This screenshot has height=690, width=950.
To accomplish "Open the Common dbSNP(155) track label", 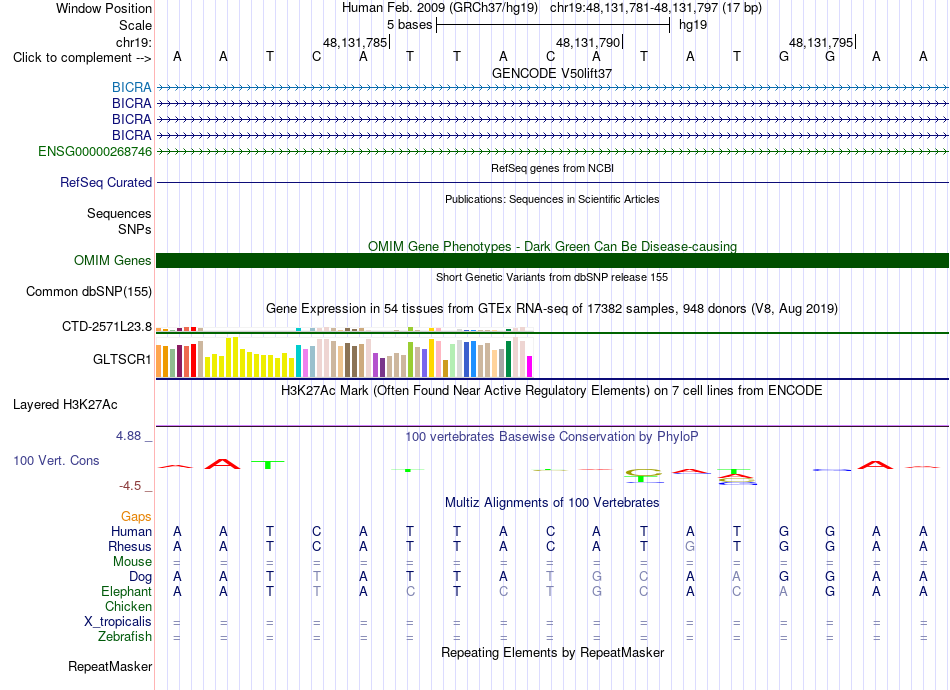I will (x=89, y=291).
